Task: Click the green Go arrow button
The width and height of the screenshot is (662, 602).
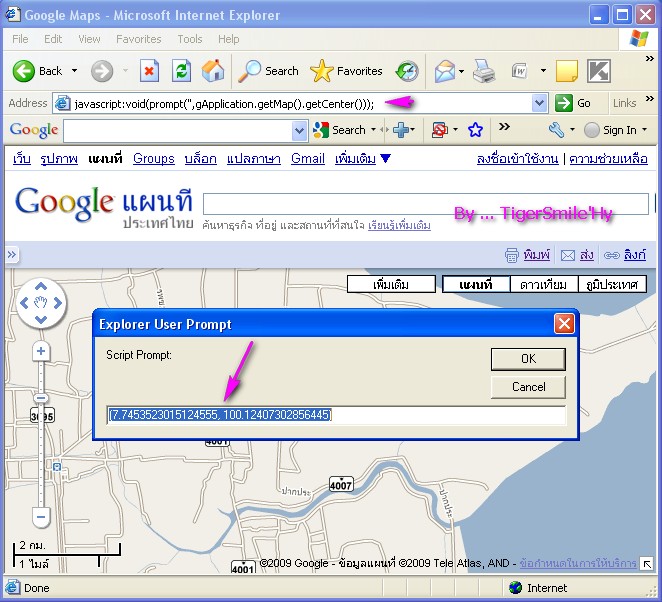Action: pyautogui.click(x=563, y=103)
